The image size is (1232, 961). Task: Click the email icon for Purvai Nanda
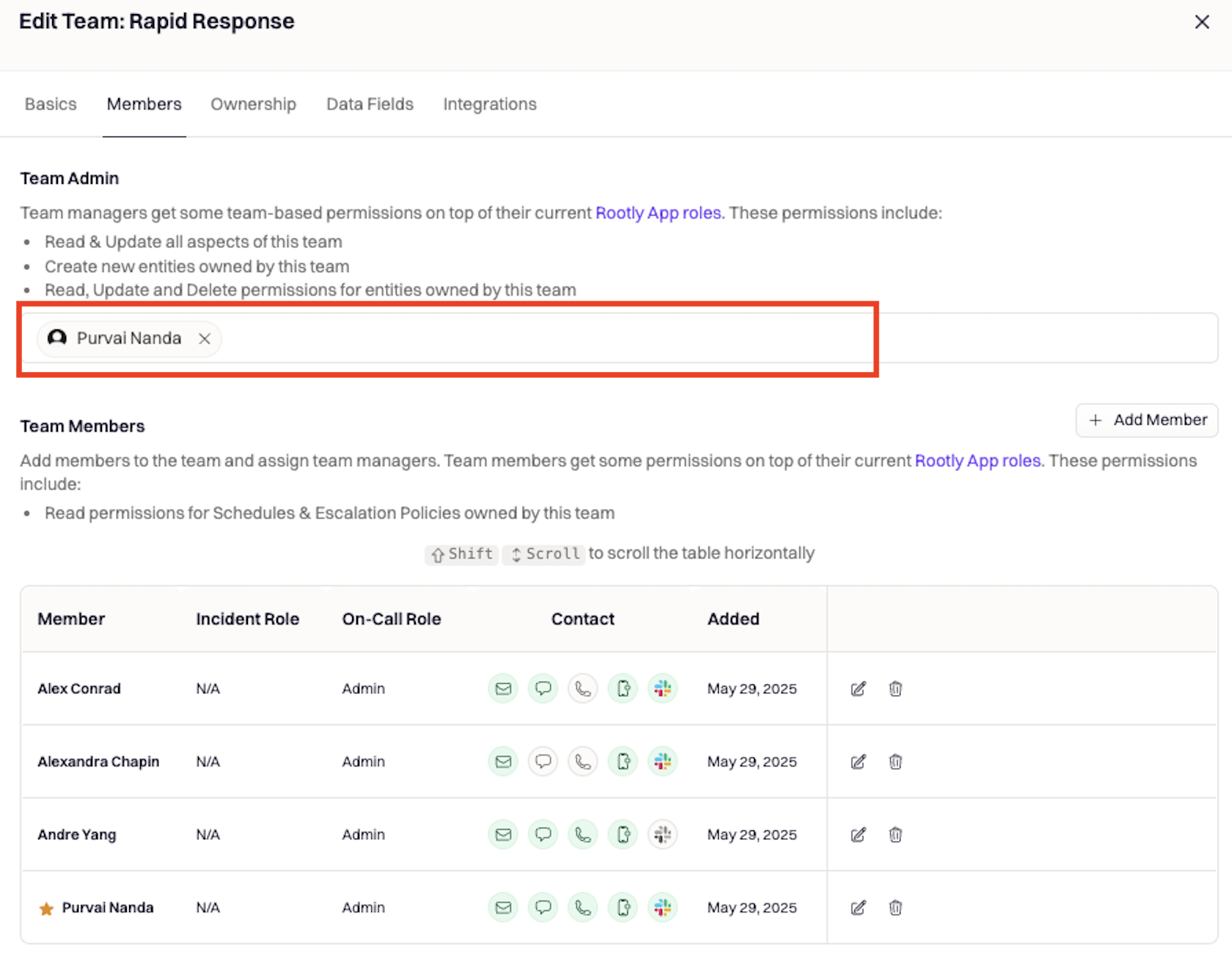pos(503,907)
